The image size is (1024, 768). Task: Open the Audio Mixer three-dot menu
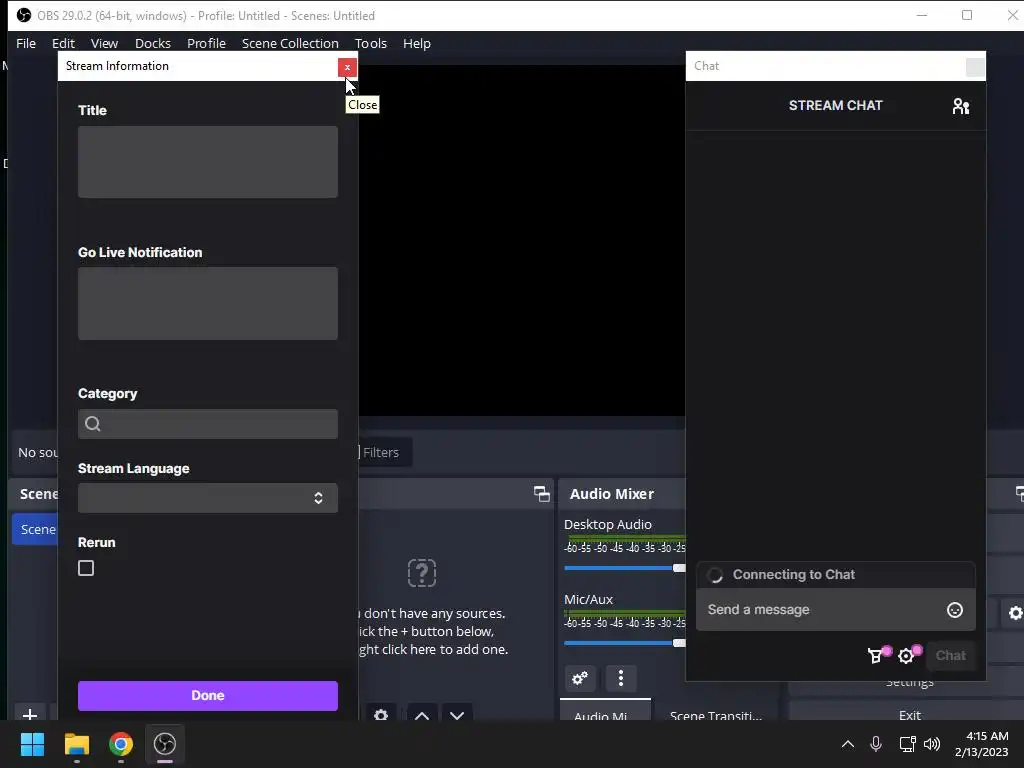620,679
